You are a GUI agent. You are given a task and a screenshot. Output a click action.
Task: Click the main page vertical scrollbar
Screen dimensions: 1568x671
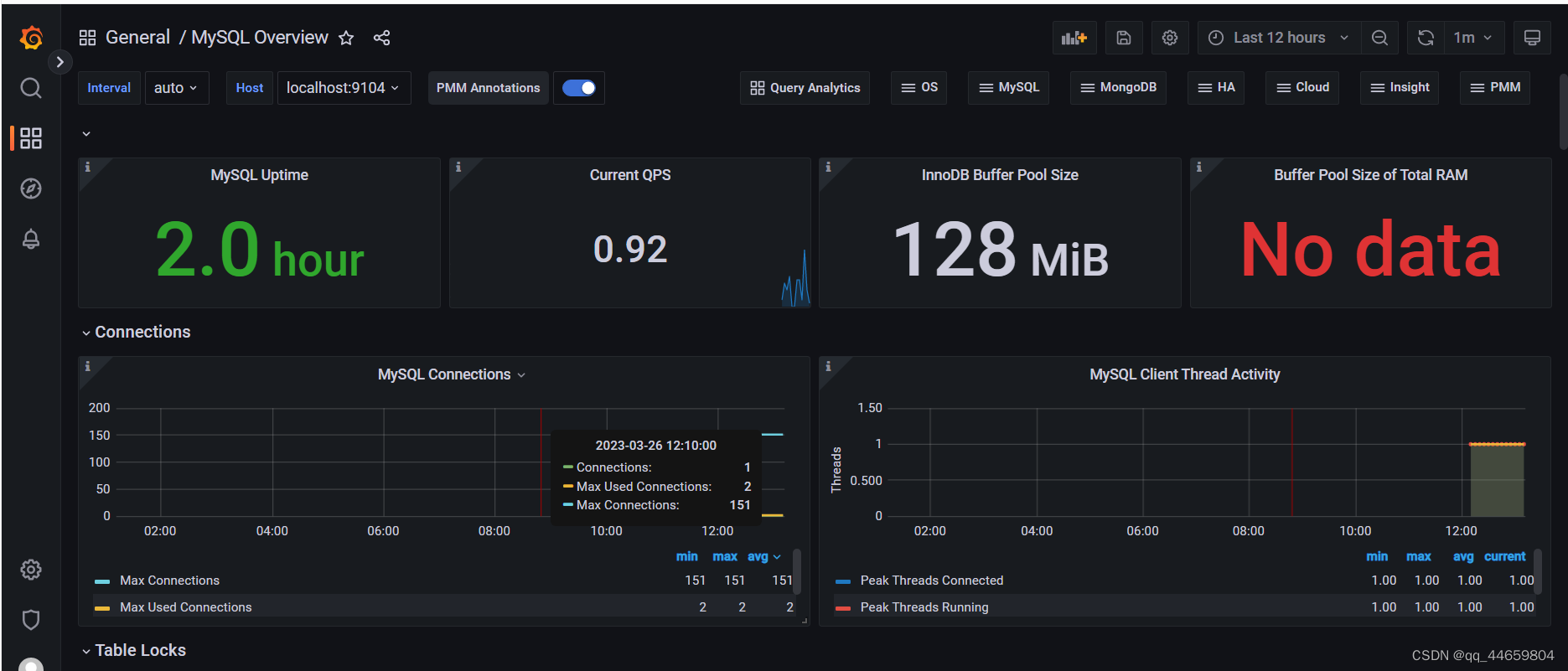[1563, 111]
